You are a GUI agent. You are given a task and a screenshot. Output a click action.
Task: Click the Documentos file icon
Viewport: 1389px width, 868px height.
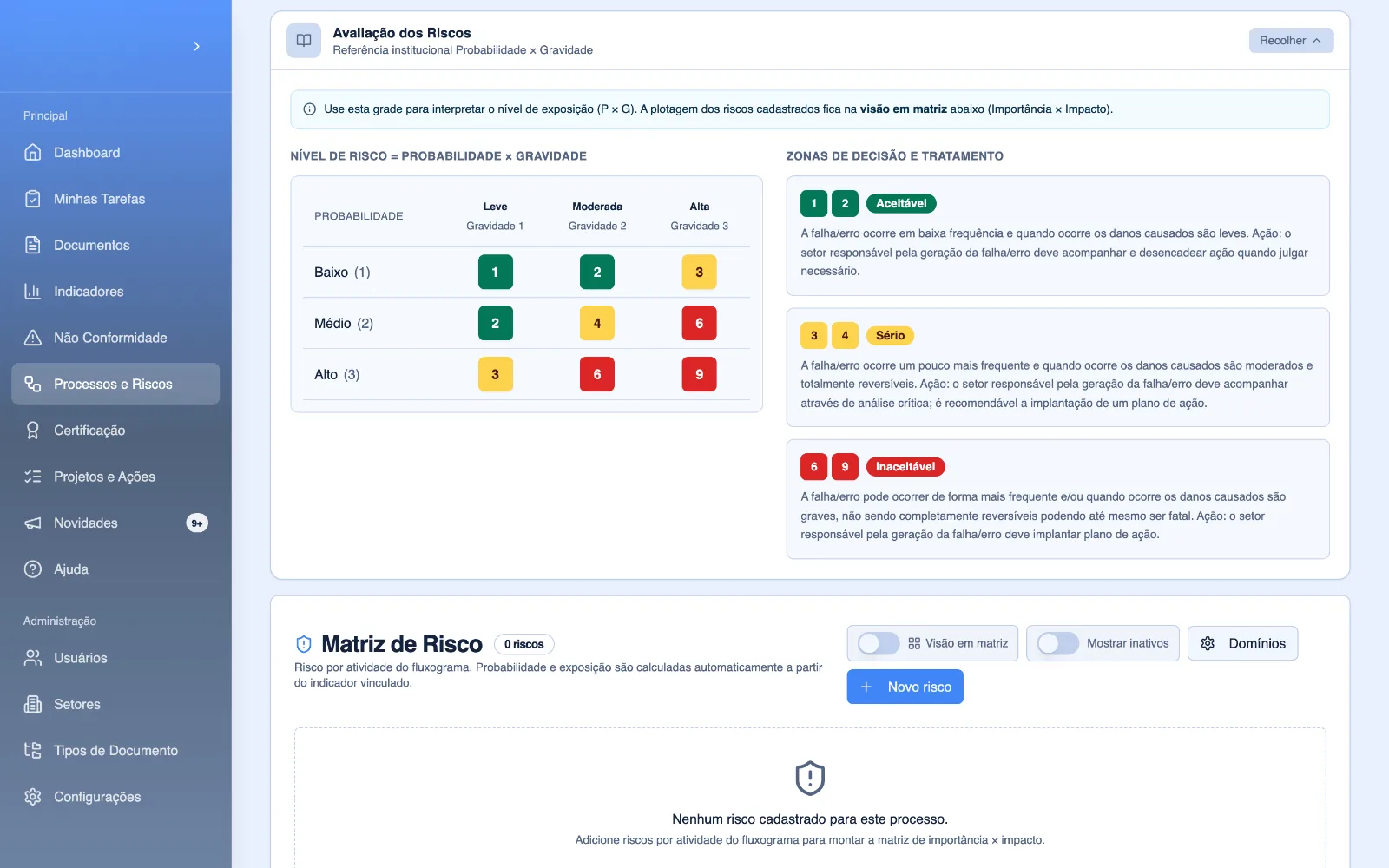[33, 245]
